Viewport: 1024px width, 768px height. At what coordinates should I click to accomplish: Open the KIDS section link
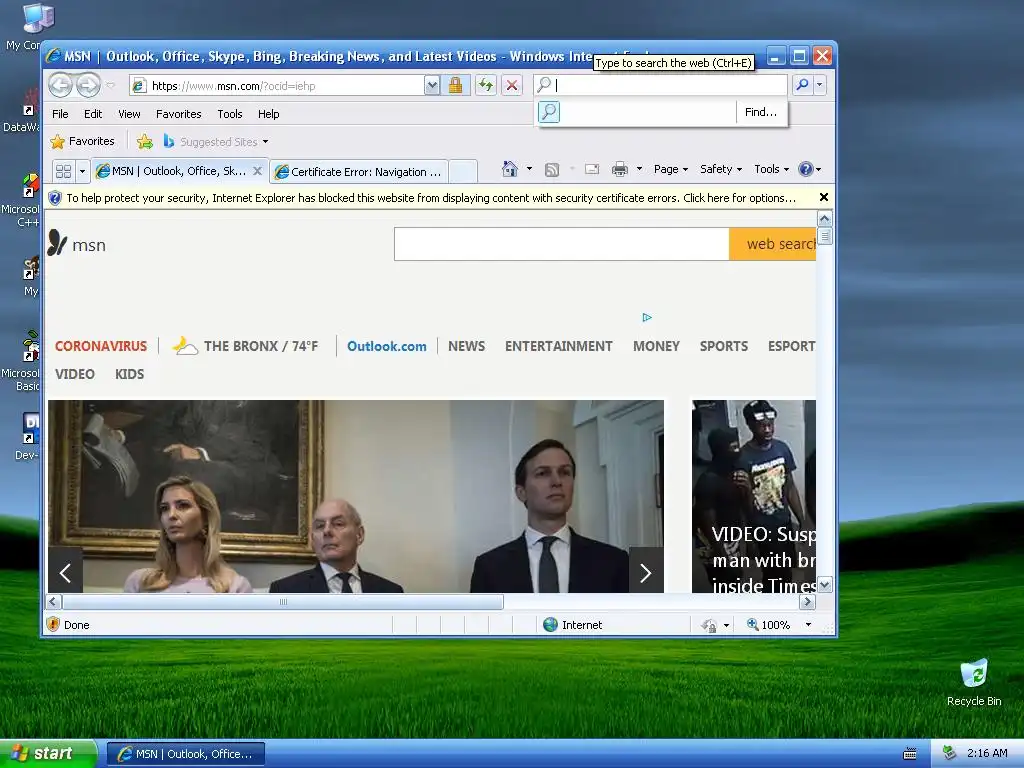[x=129, y=374]
